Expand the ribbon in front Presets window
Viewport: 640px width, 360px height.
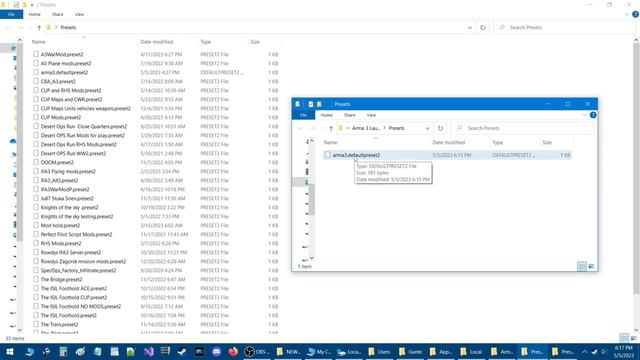click(x=584, y=115)
